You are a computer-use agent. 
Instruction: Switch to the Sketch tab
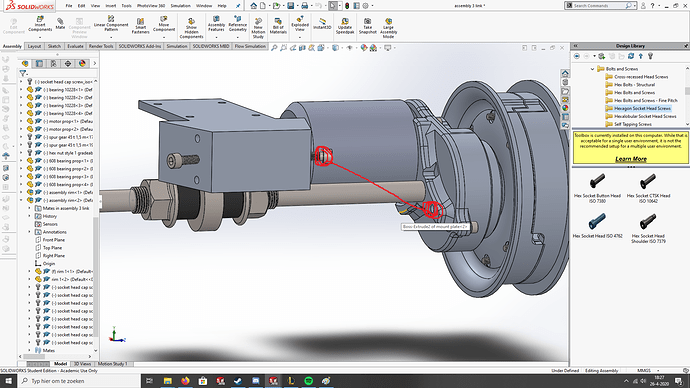tap(54, 46)
